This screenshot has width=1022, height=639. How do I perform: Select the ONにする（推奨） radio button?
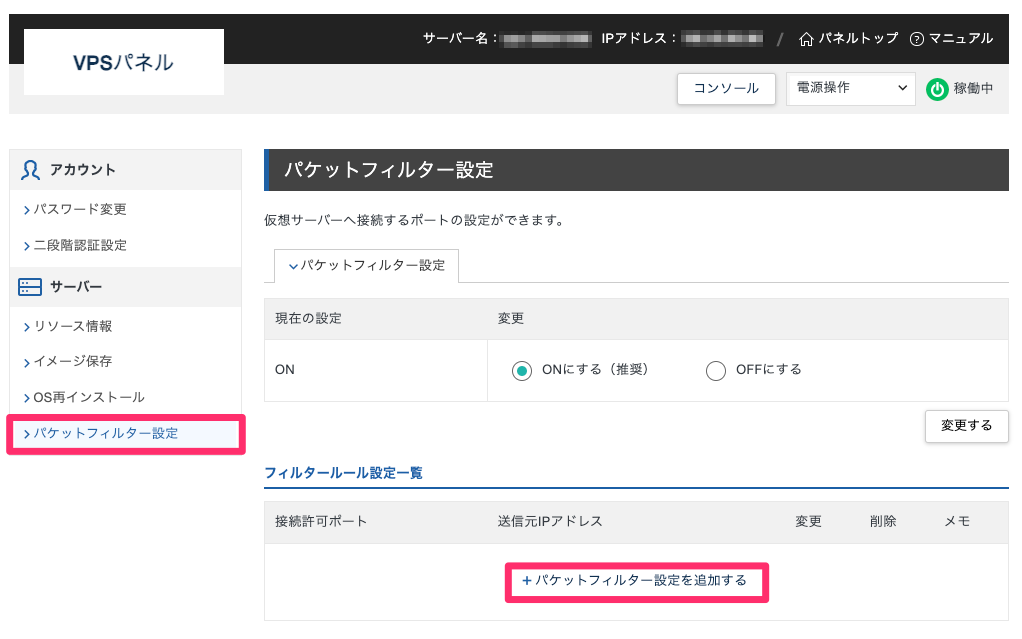[x=521, y=370]
